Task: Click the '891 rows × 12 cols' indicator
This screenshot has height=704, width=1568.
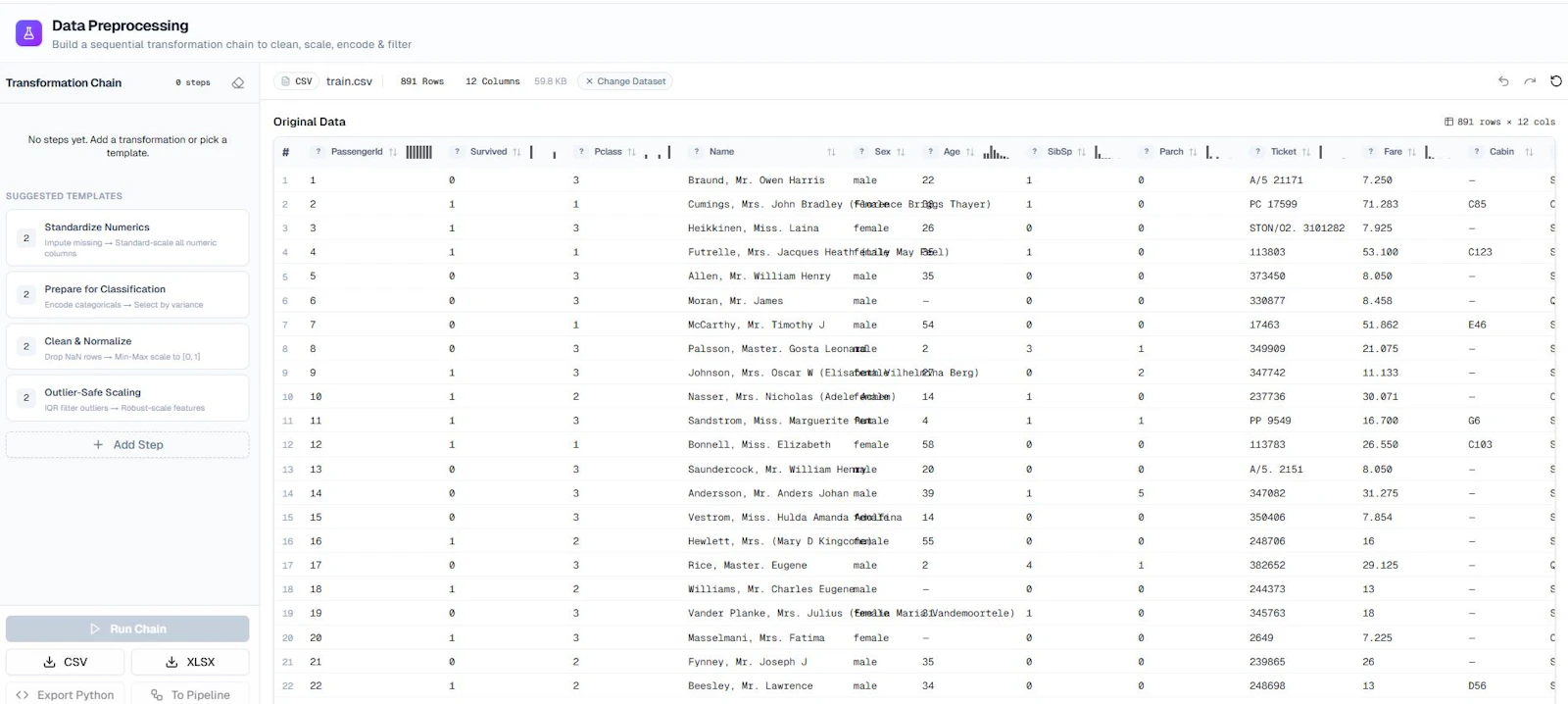Action: [x=1499, y=122]
